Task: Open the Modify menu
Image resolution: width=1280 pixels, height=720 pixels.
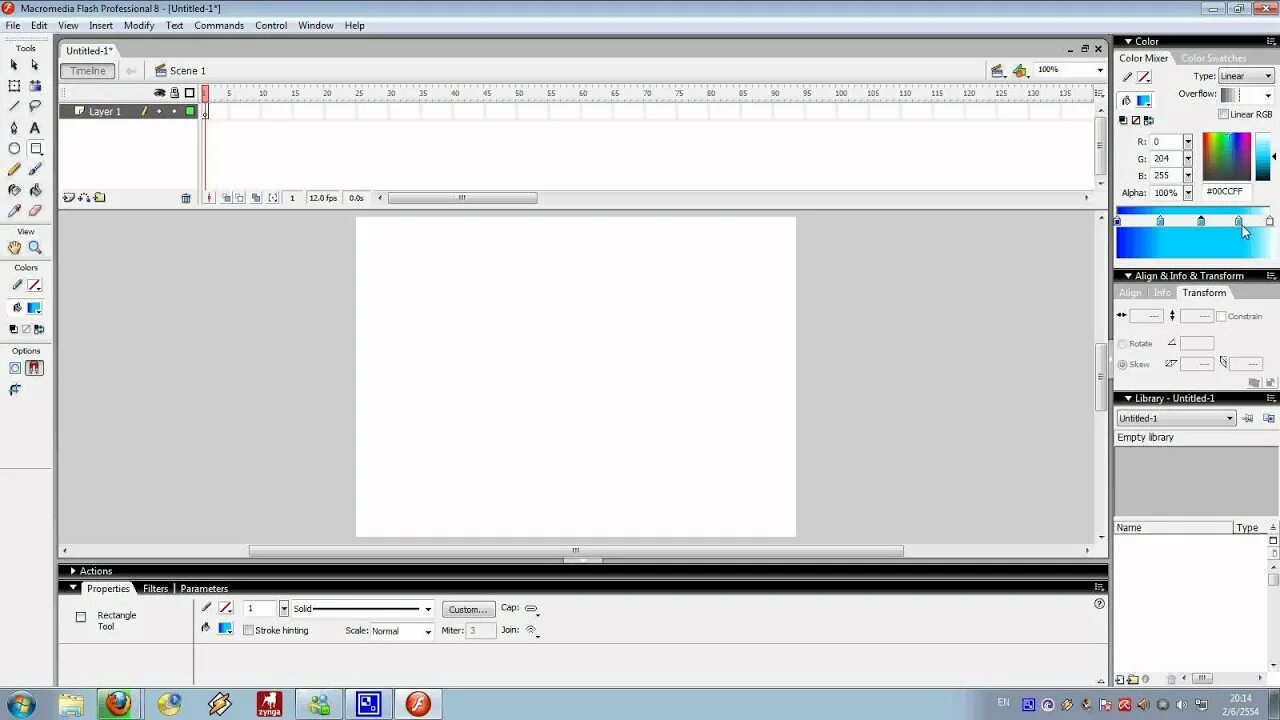Action: pyautogui.click(x=139, y=26)
